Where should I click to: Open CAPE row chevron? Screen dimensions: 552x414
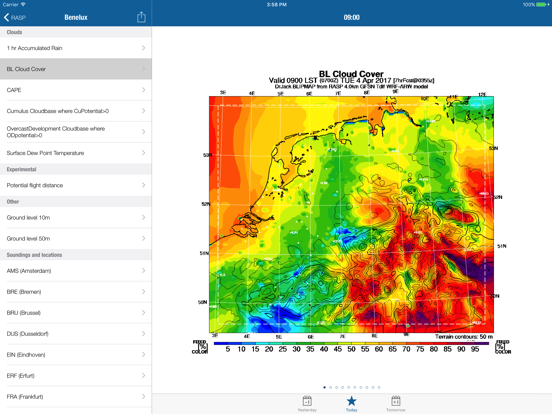144,90
